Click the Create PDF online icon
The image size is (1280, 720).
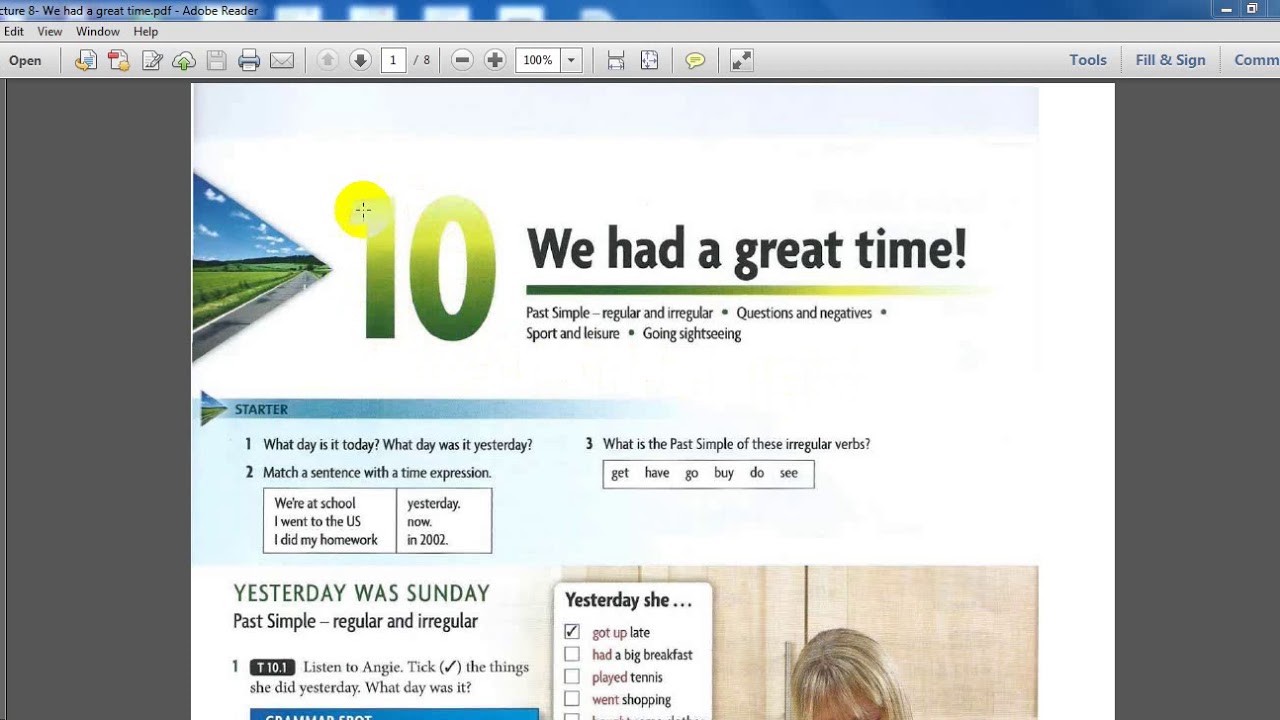pos(86,60)
